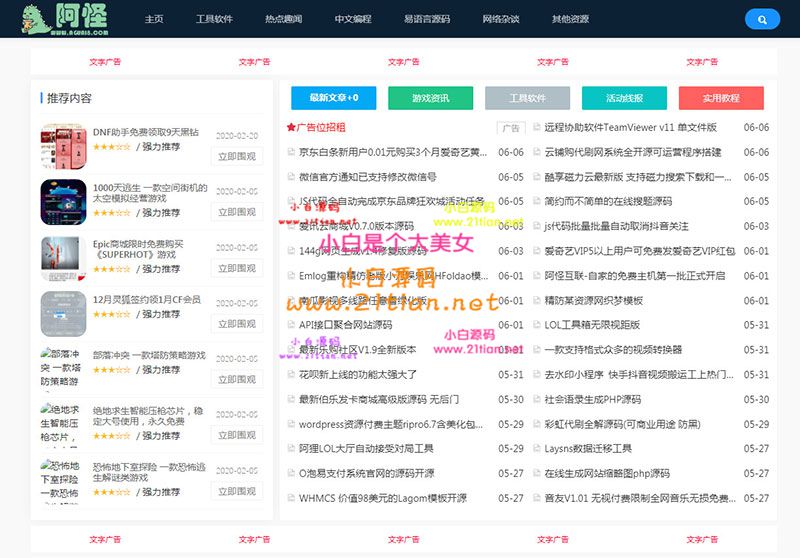Open 精防某资源网织梦模板 article

pyautogui.click(x=593, y=300)
